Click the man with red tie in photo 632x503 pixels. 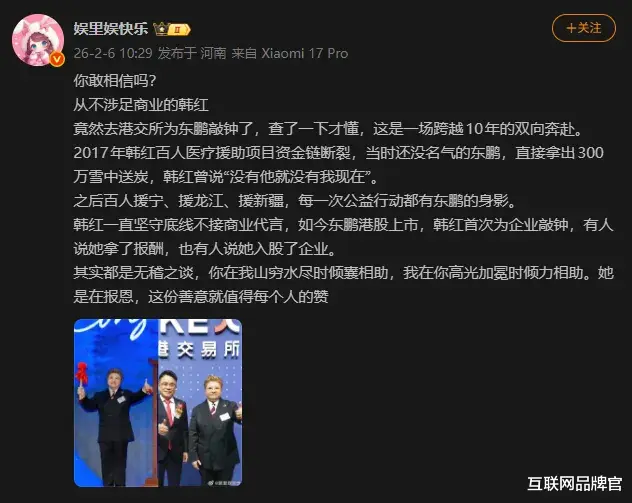(172, 427)
